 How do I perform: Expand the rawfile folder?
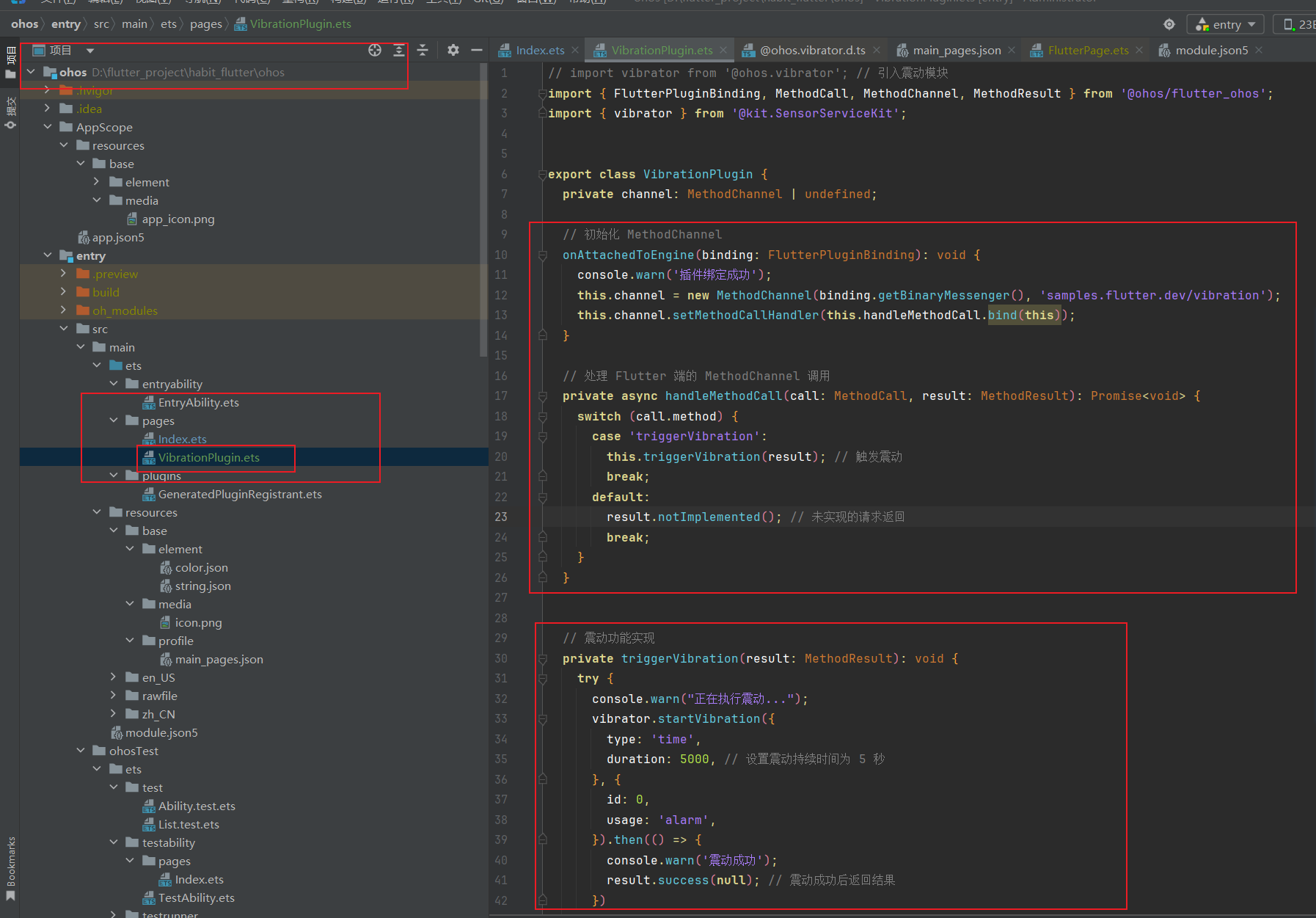[114, 696]
